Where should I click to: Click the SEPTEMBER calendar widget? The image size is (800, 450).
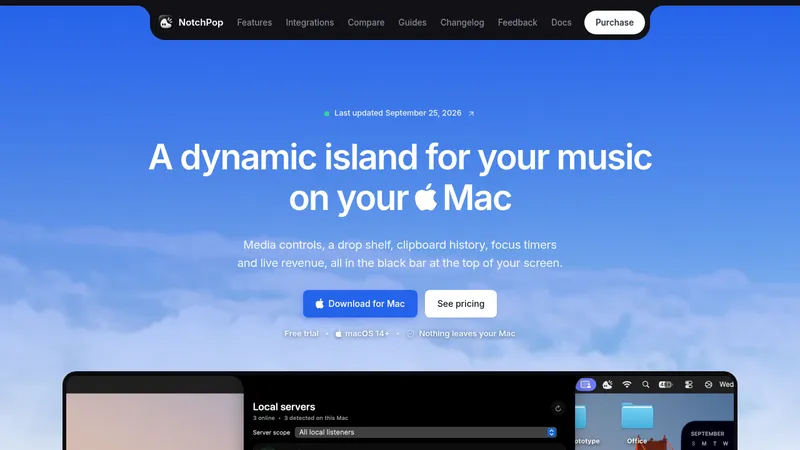(708, 436)
